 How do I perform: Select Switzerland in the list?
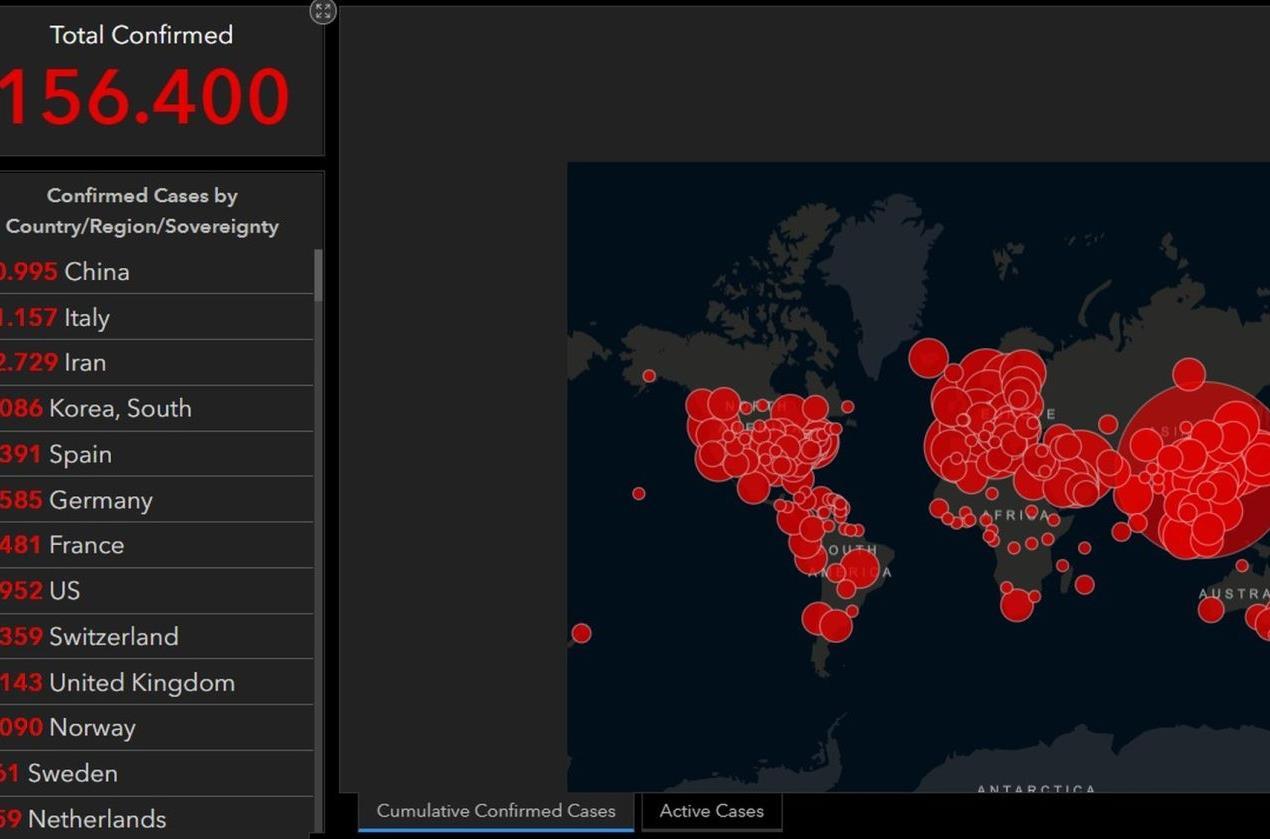tap(113, 636)
